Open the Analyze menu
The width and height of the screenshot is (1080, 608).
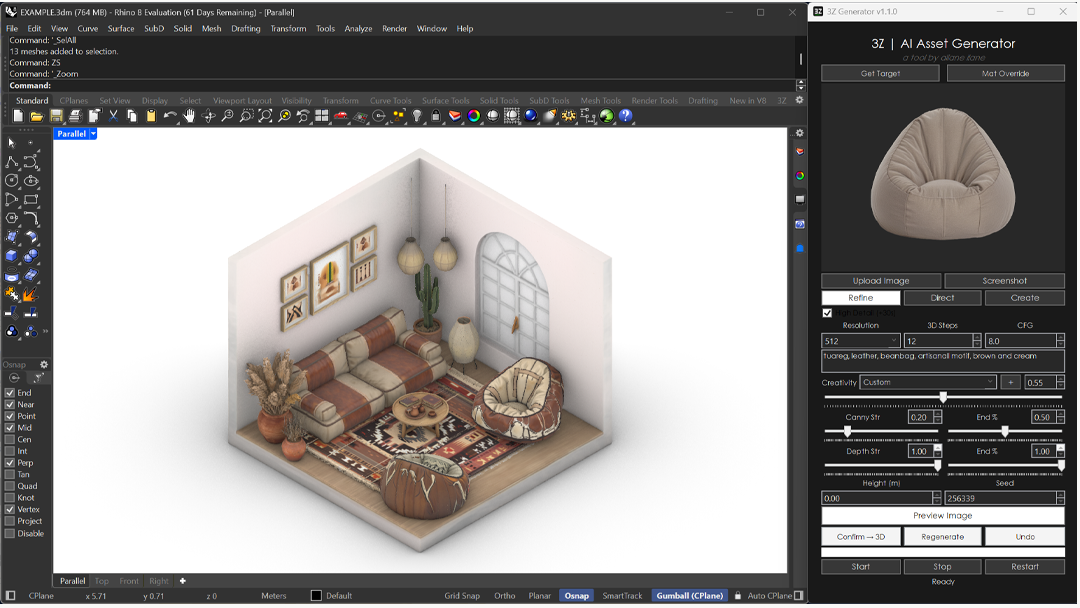(x=358, y=29)
